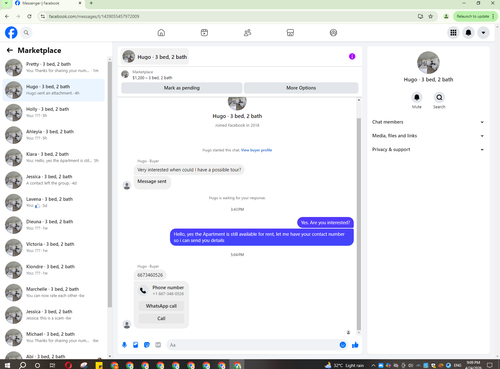Viewport: 500px width, 369px height.
Task: Record a voice clip microphone icon
Action: click(x=124, y=345)
